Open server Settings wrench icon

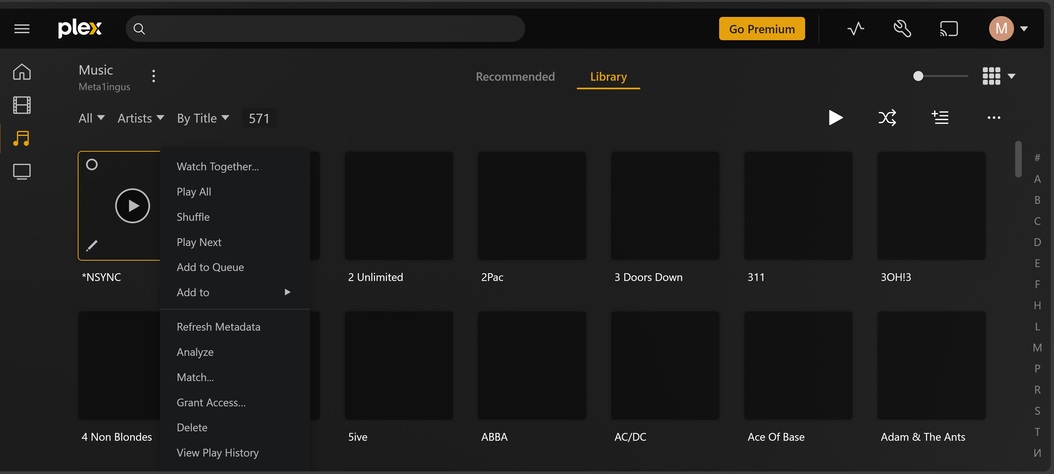[x=901, y=29]
